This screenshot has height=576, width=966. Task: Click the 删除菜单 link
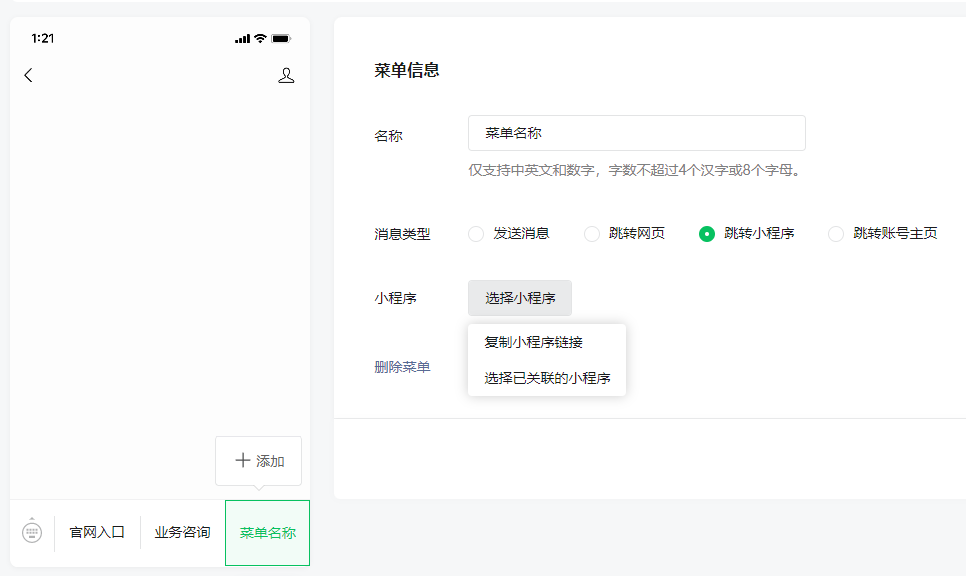402,367
